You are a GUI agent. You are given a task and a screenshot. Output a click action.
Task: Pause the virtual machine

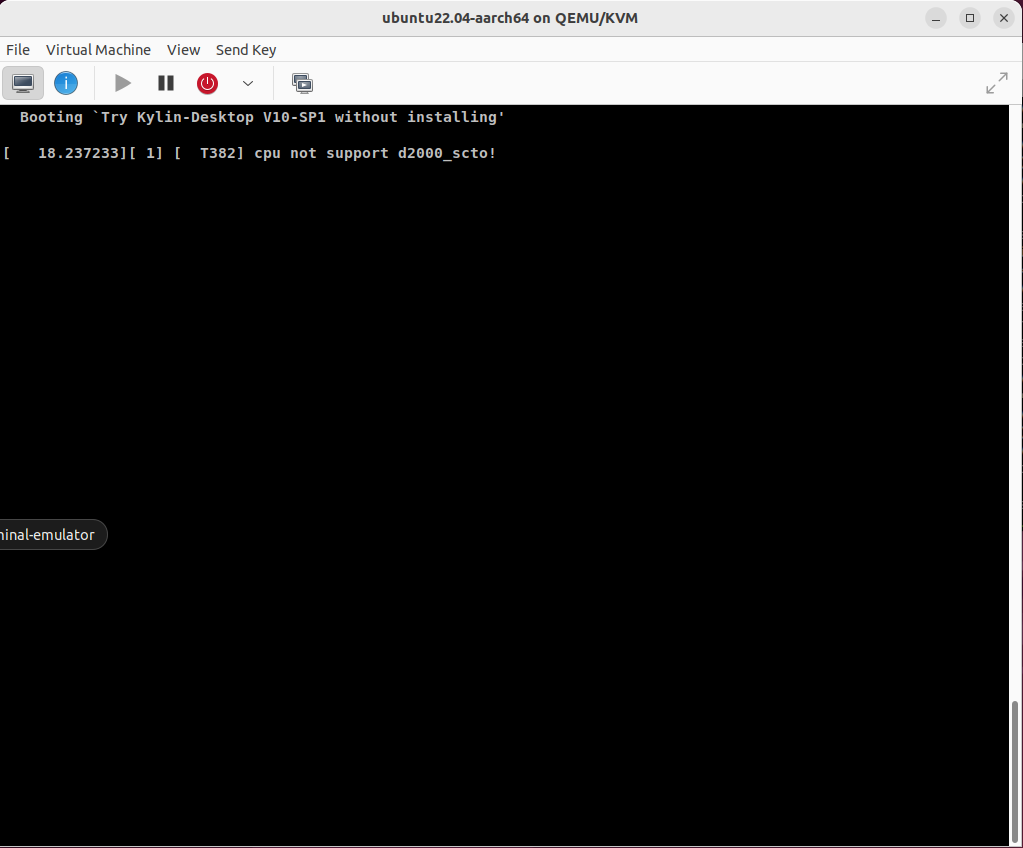pos(166,83)
